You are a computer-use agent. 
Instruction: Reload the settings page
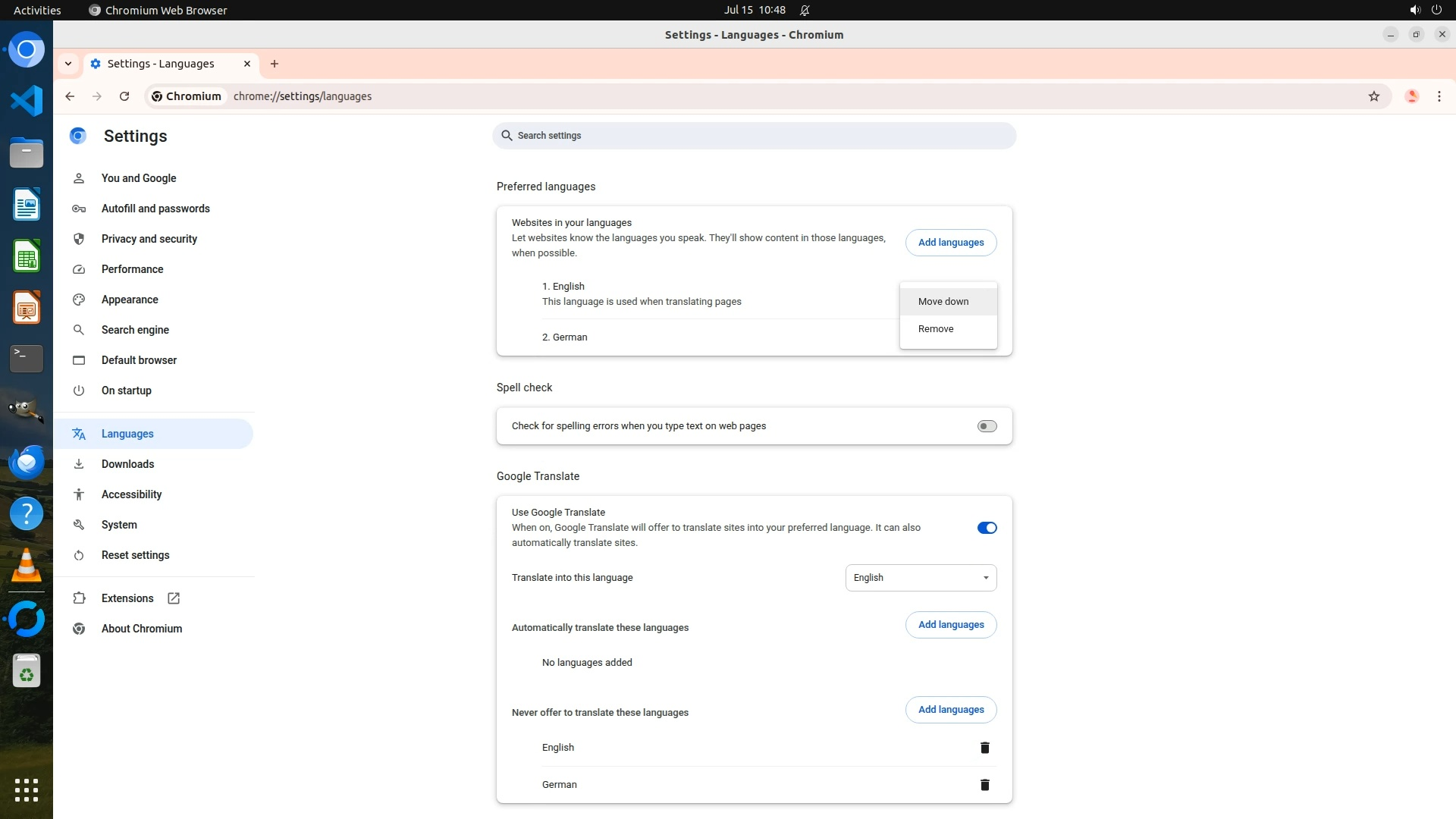point(124,96)
